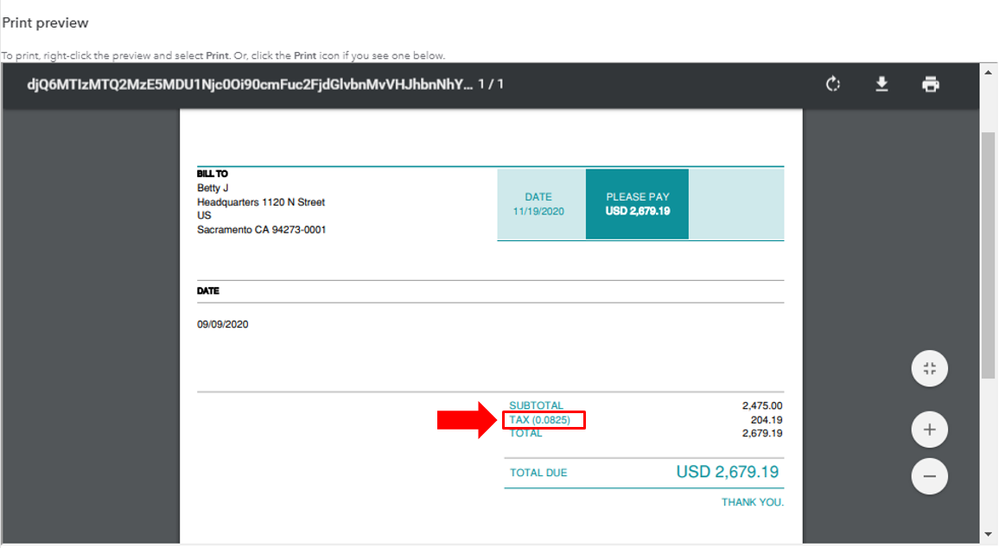
Task: Click the THANK YOU text
Action: pyautogui.click(x=752, y=502)
